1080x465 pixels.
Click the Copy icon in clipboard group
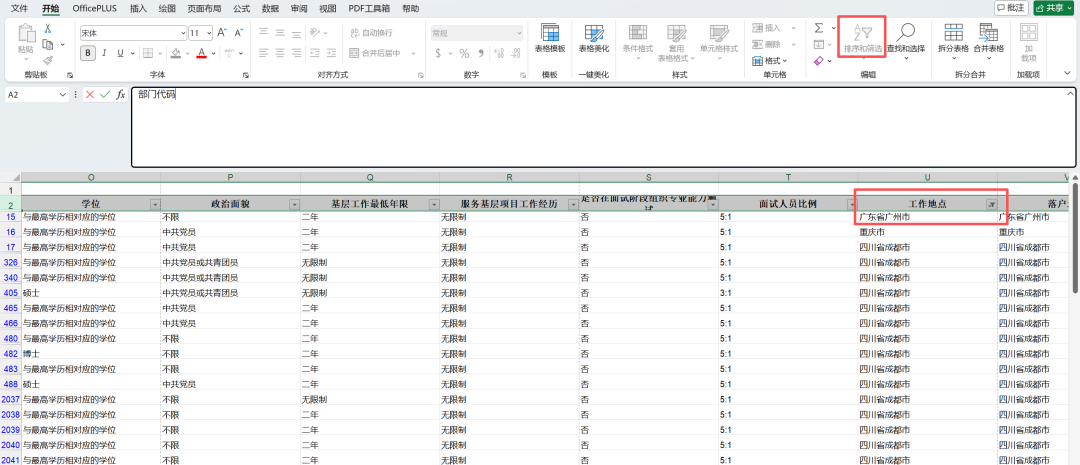click(x=48, y=44)
